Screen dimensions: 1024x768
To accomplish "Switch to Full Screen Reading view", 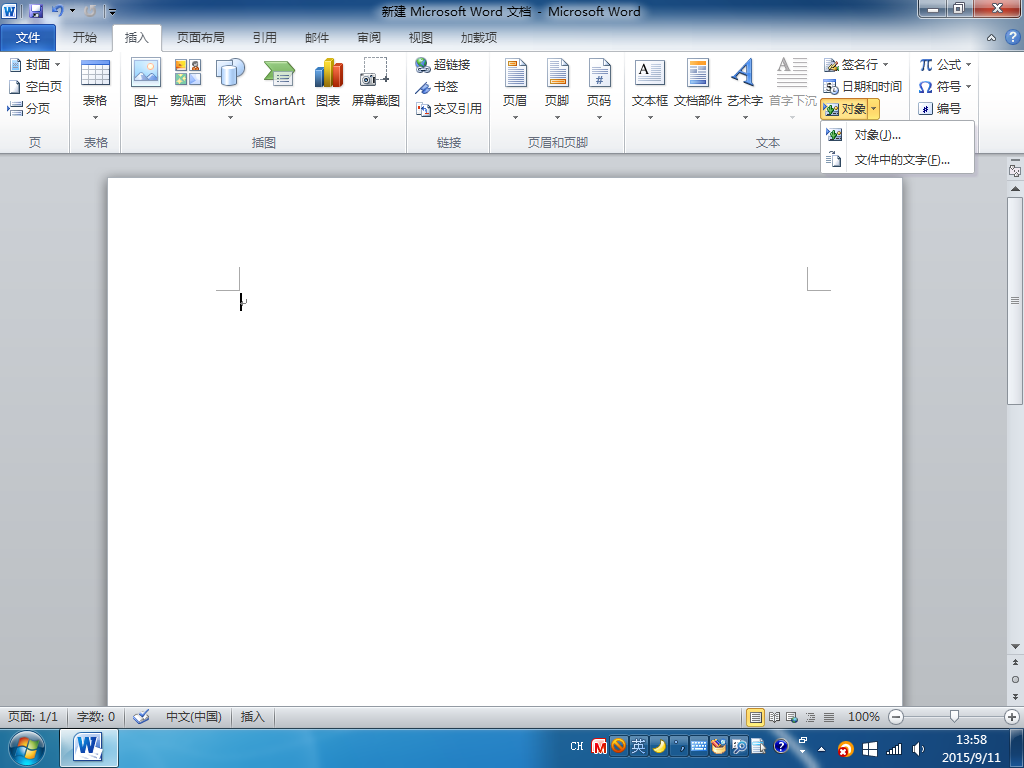I will pyautogui.click(x=774, y=717).
